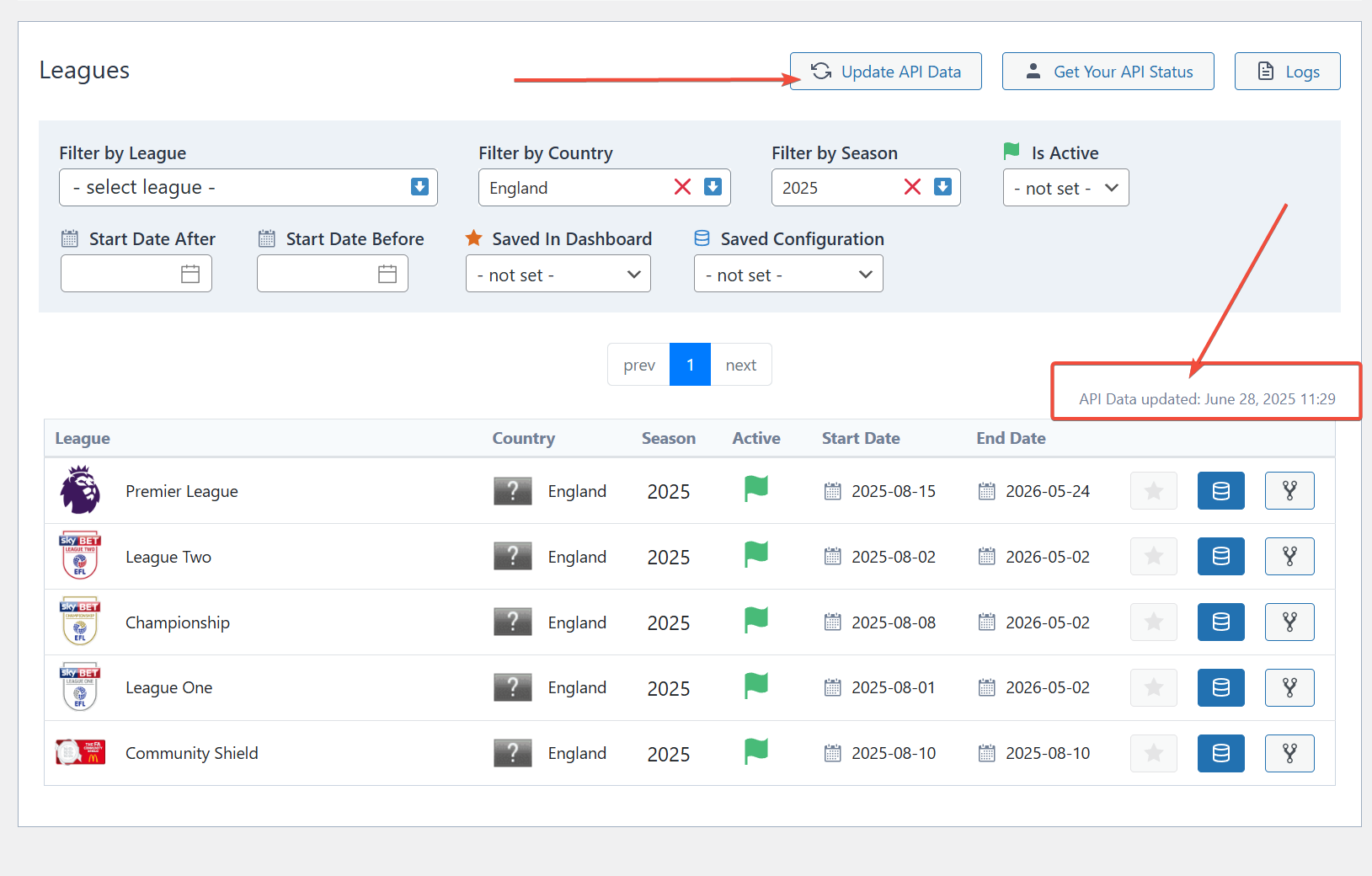The image size is (1372, 876).
Task: Click the Premier League logo
Action: pyautogui.click(x=80, y=490)
